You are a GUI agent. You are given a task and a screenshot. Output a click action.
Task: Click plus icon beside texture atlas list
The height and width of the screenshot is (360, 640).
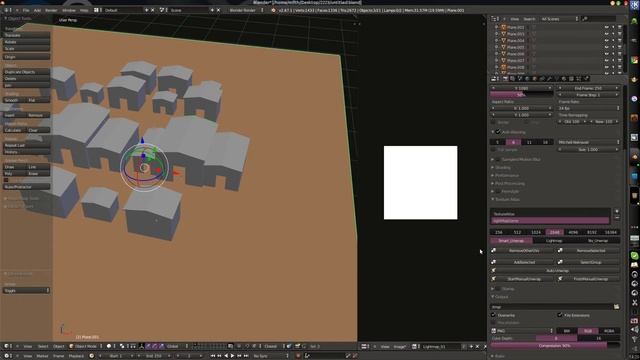tap(617, 211)
